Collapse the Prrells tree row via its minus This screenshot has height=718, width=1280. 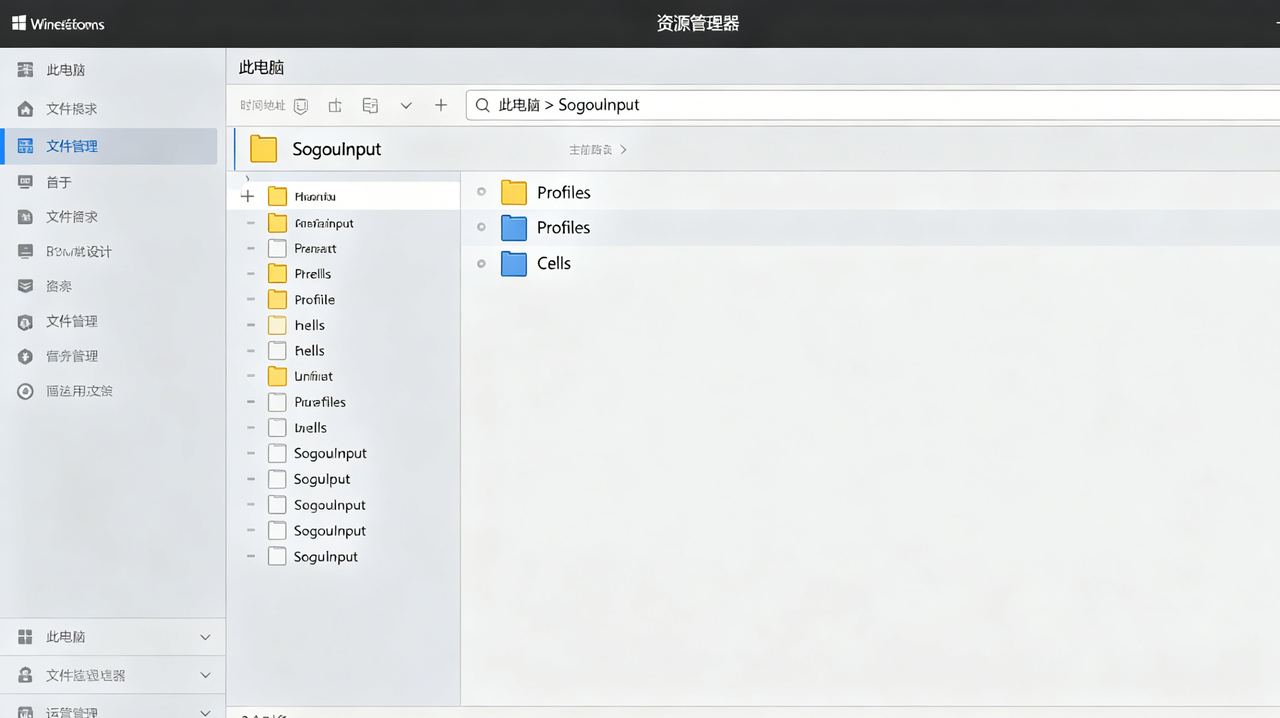click(250, 274)
